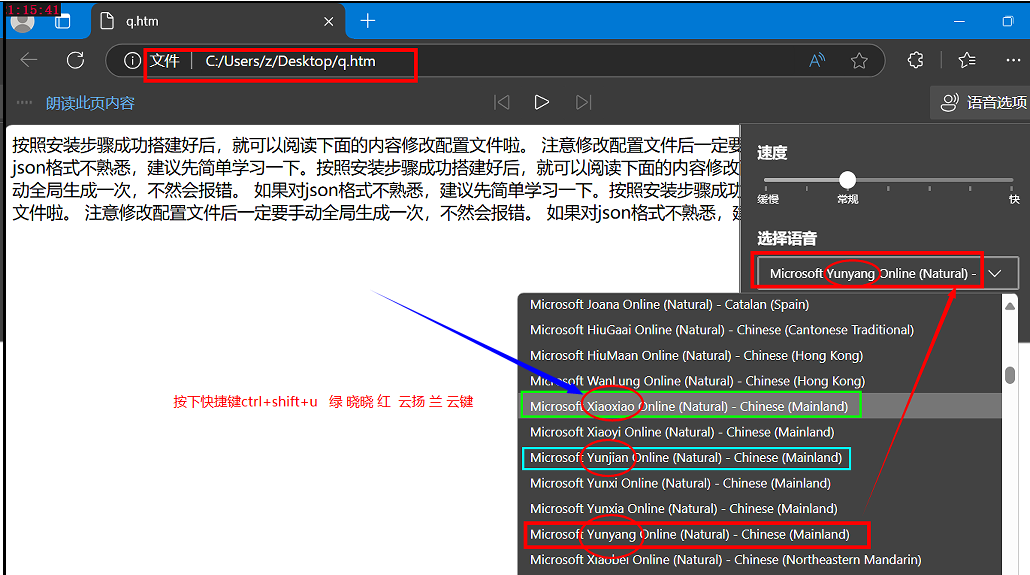Click the 缓慢 slow speed label
Viewport: 1030px width, 575px height.
tap(767, 199)
